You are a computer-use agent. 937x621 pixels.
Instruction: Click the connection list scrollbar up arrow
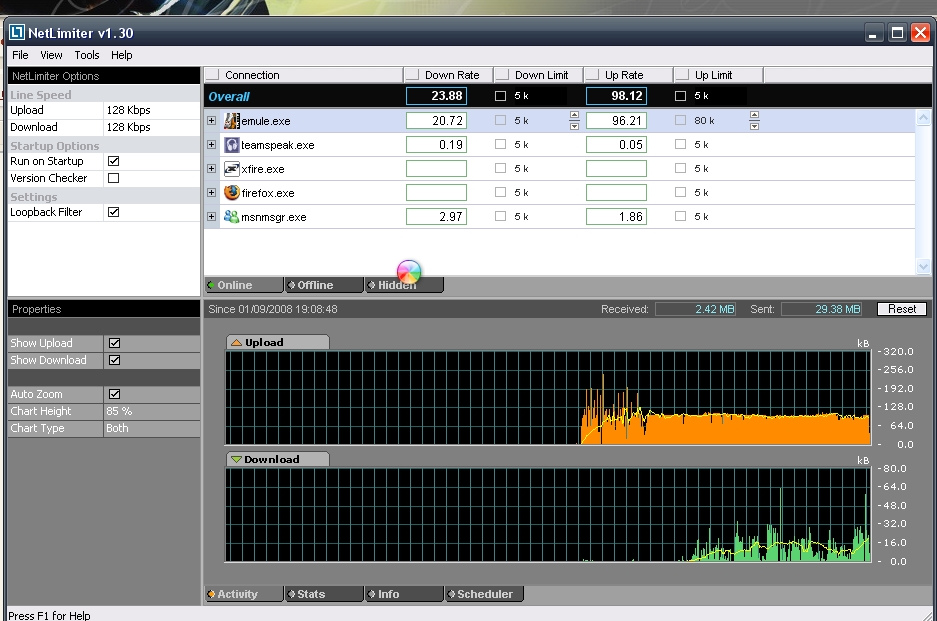point(923,118)
